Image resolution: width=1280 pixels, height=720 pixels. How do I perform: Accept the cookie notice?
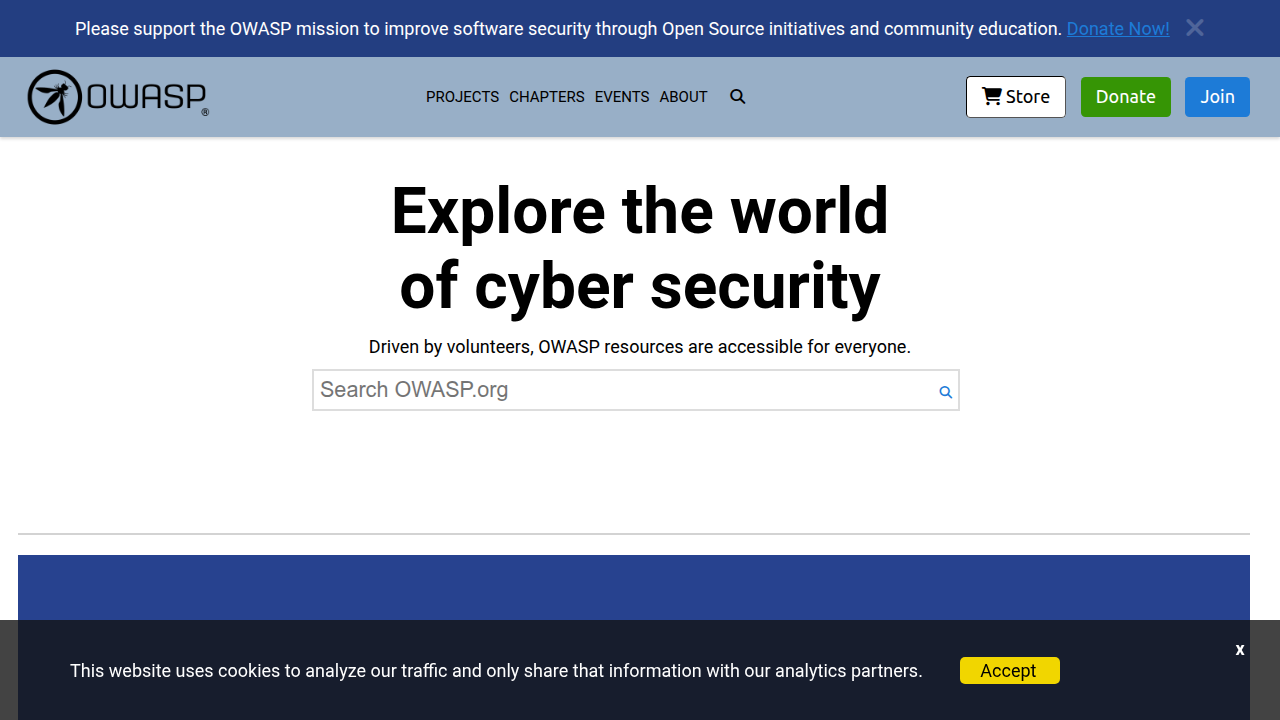(x=1010, y=671)
